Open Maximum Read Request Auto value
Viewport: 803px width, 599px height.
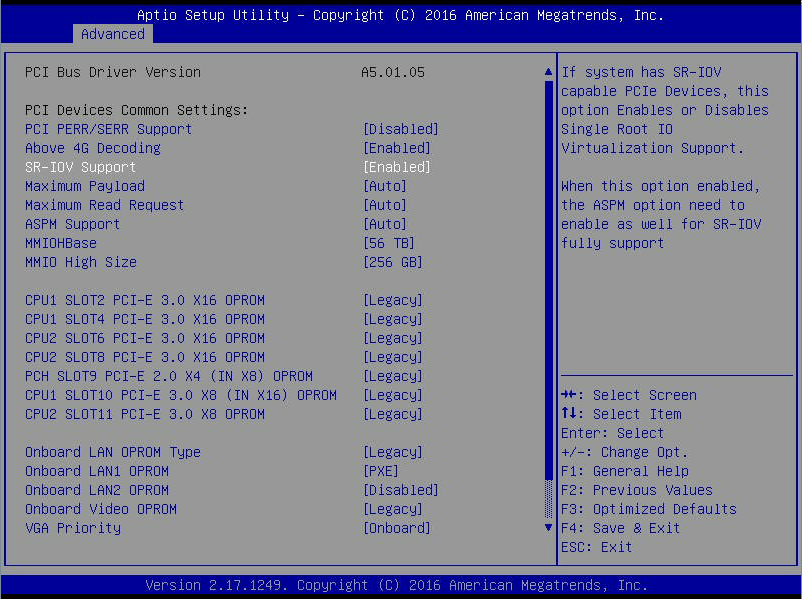[x=385, y=205]
